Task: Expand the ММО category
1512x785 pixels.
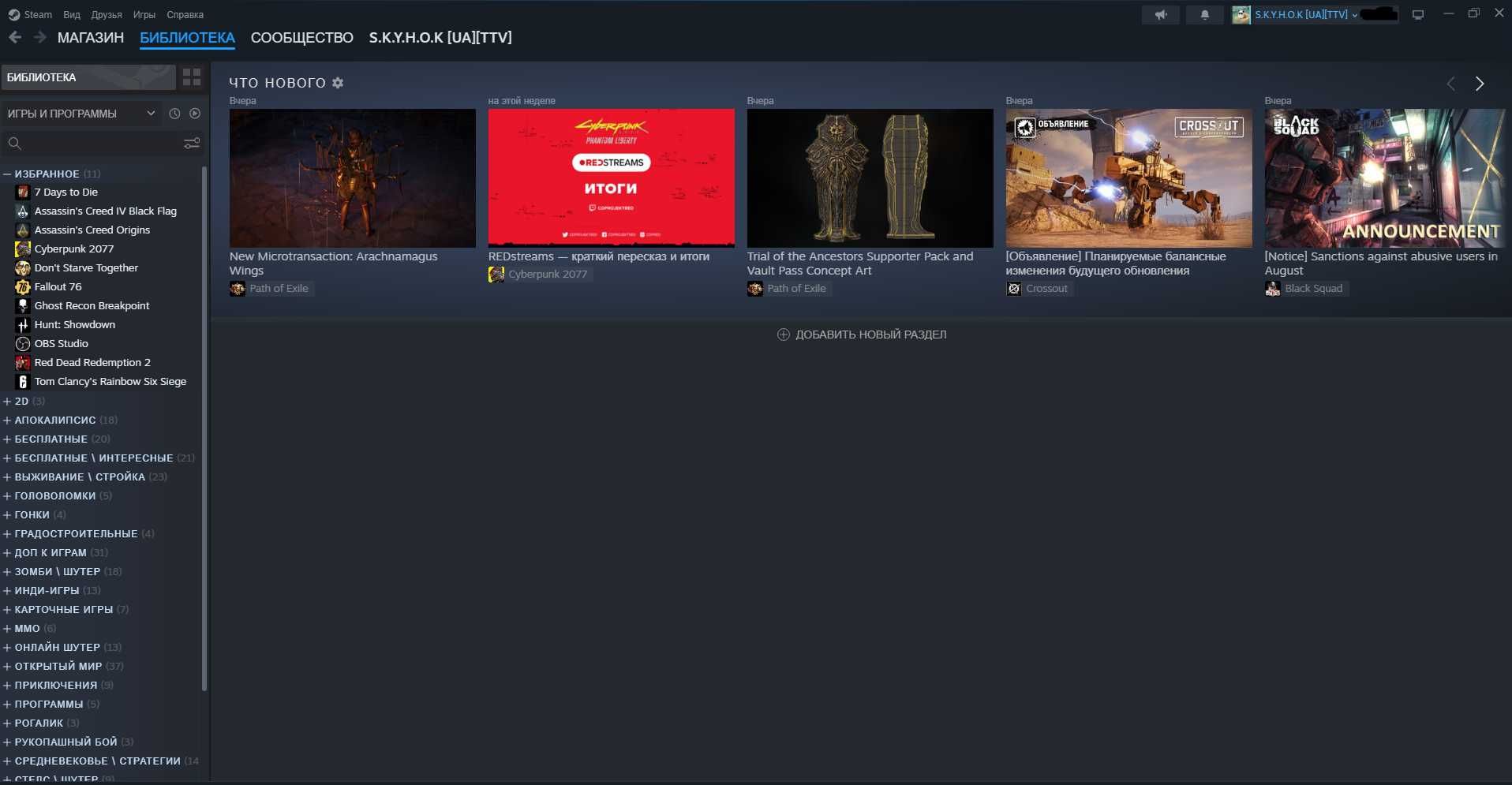Action: pyautogui.click(x=7, y=628)
